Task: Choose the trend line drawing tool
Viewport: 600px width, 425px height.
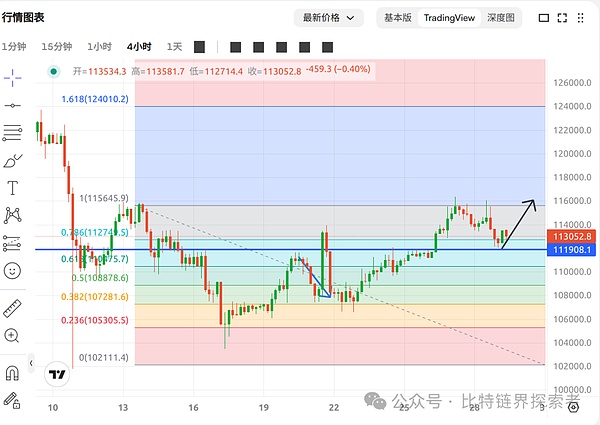Action: (13, 105)
